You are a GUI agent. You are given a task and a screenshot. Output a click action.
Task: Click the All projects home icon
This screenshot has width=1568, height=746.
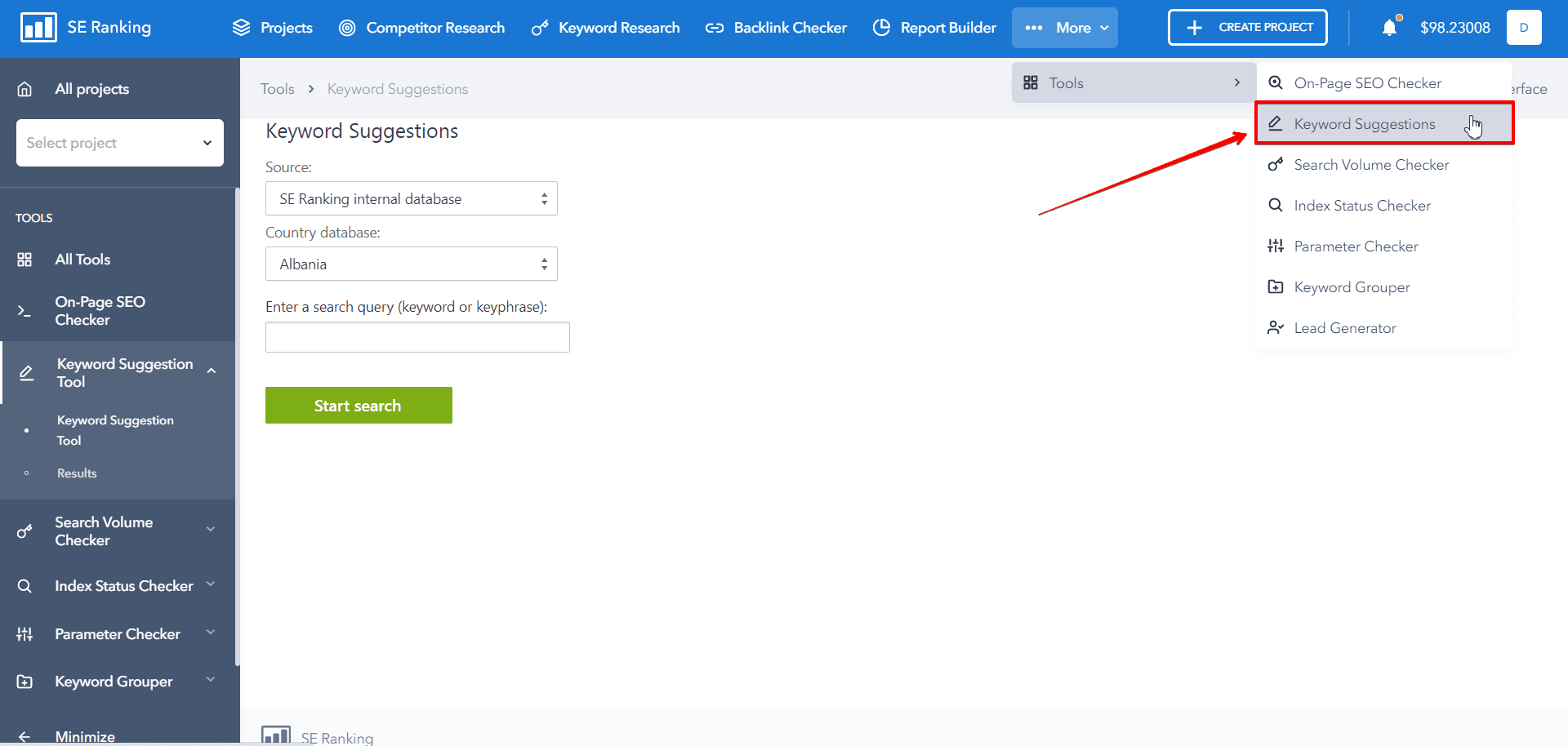point(24,89)
